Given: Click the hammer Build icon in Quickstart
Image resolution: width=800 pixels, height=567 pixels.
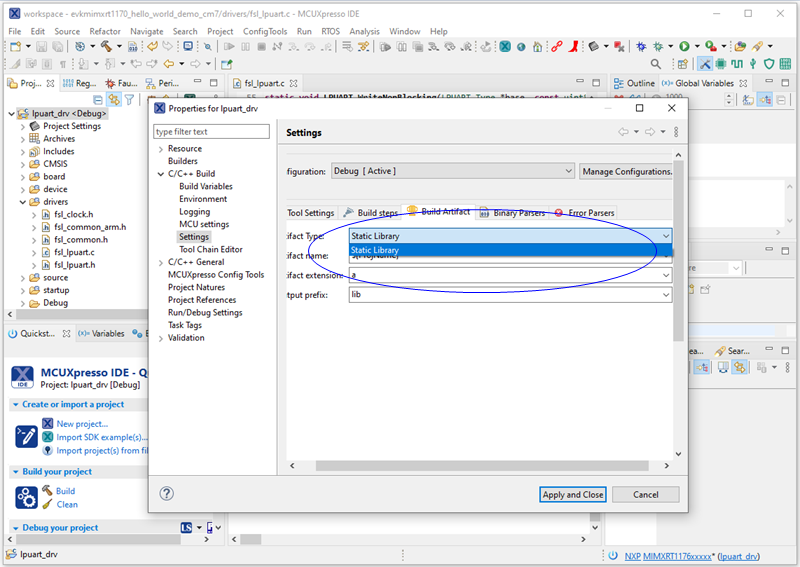Looking at the screenshot, I should pos(47,491).
